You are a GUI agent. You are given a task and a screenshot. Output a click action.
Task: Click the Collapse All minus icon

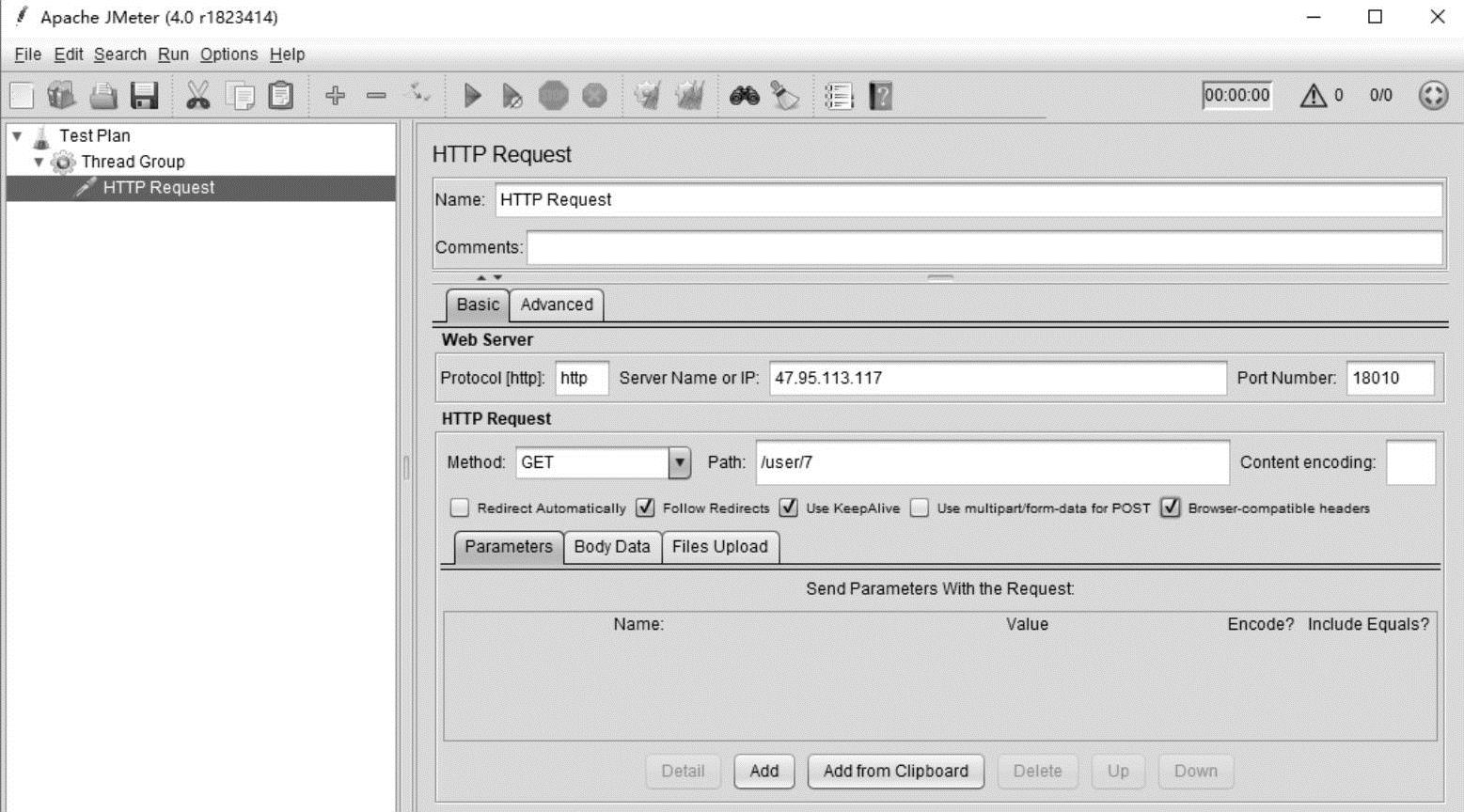pos(376,96)
